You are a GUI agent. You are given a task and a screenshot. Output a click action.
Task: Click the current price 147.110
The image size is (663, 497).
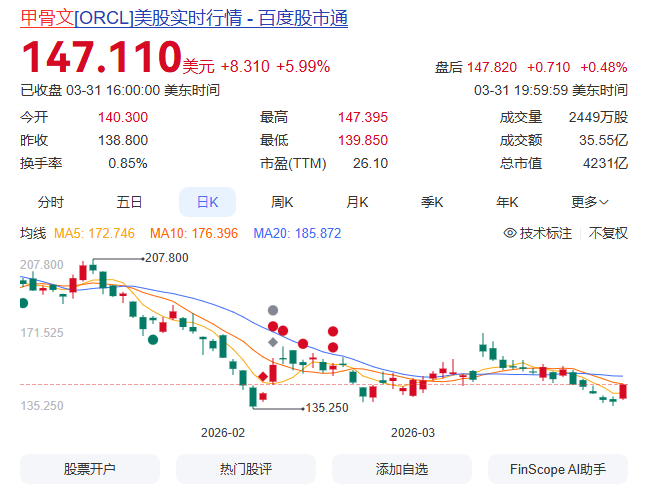[101, 57]
